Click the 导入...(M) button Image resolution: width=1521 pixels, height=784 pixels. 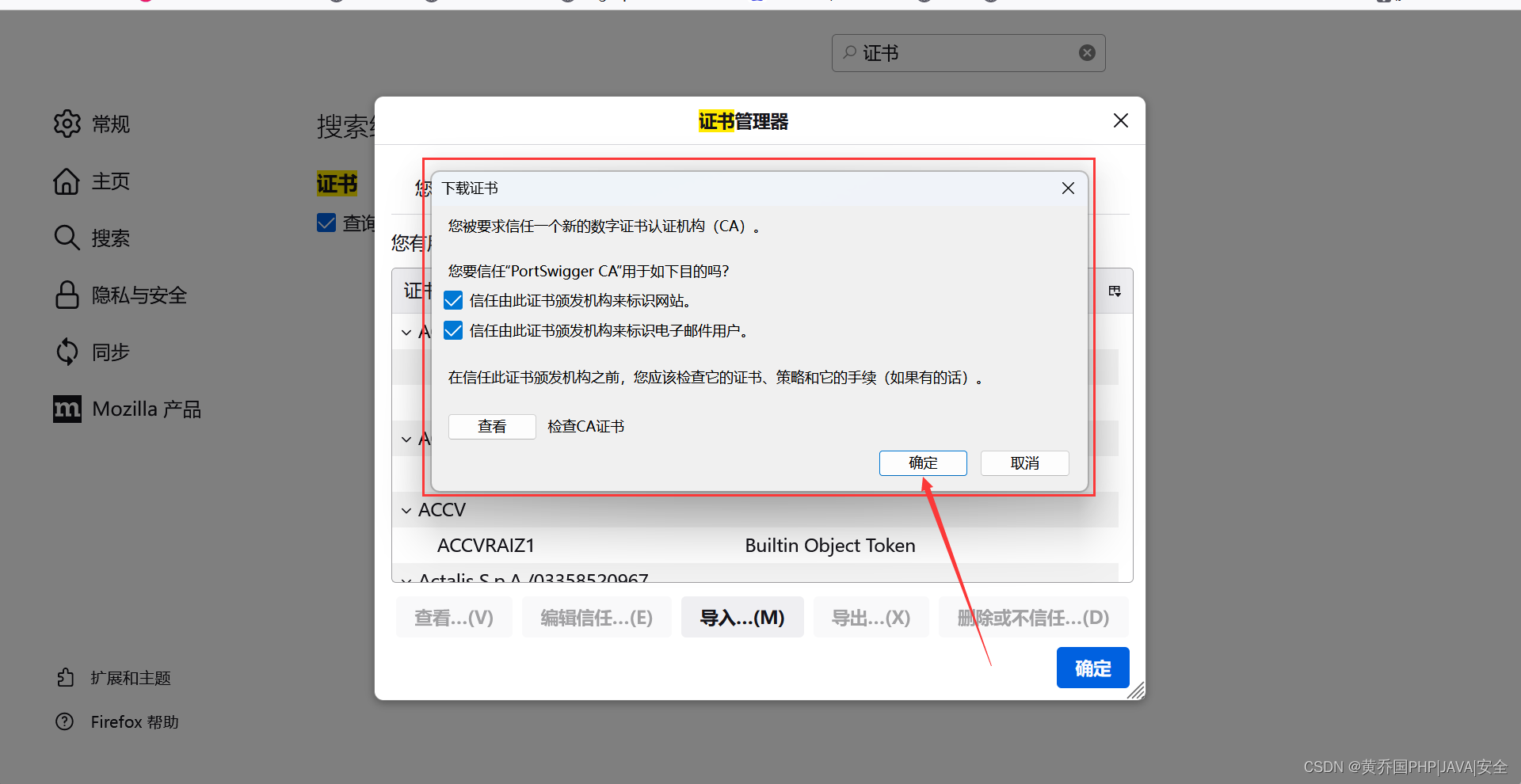pyautogui.click(x=742, y=618)
